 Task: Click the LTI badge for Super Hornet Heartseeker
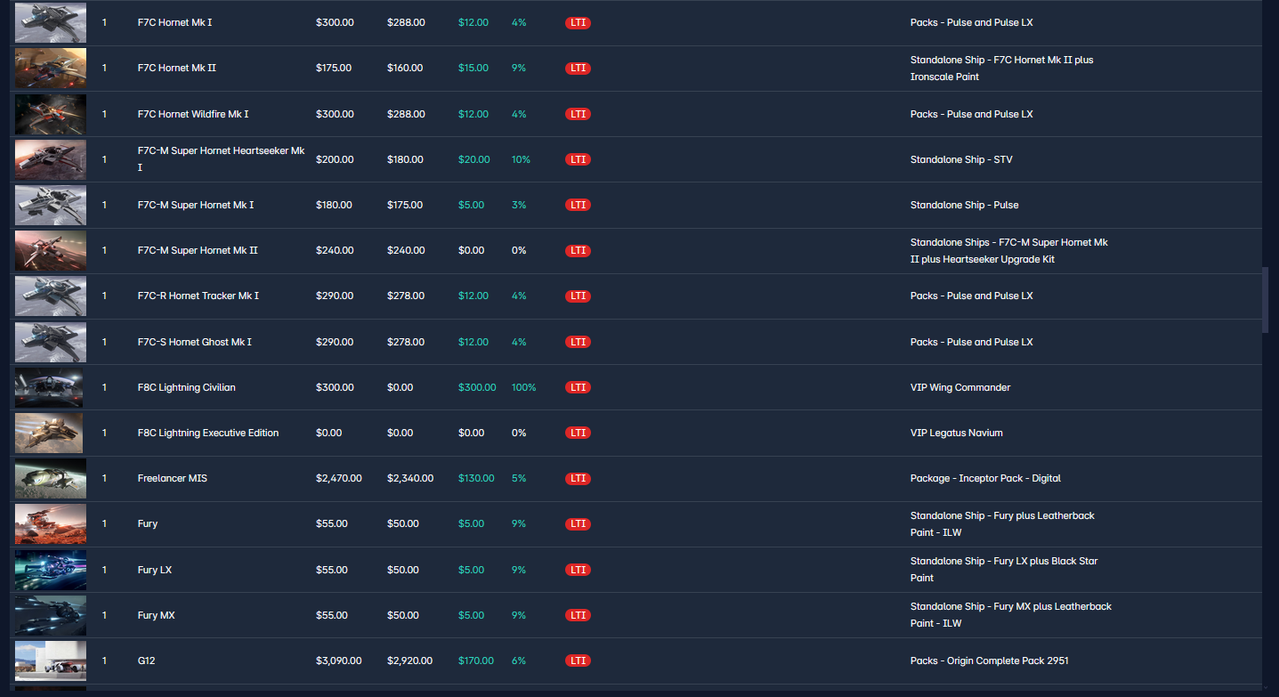(578, 160)
